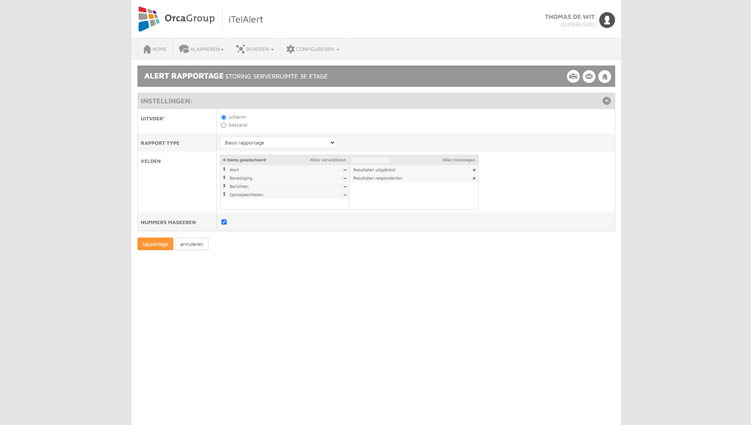Select the scherm output radio button
Viewport: 751px width, 425px height.
(224, 117)
